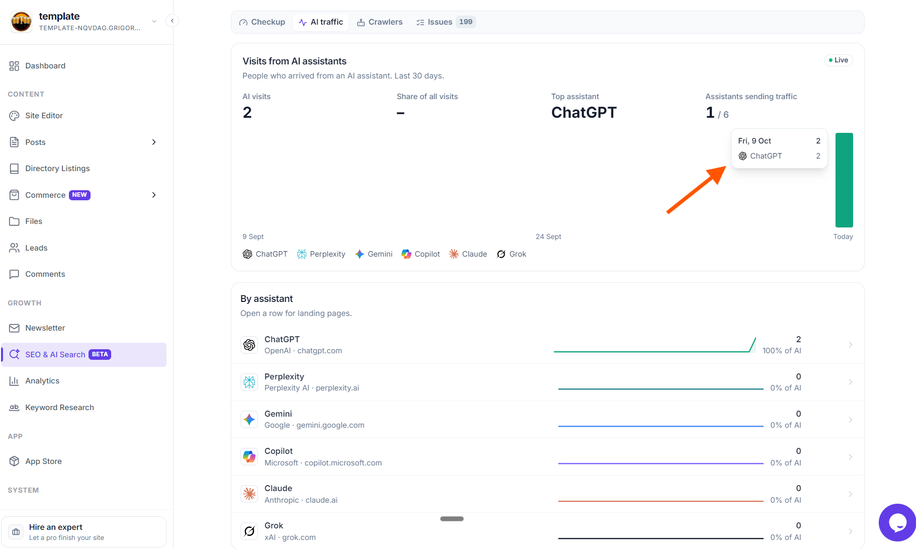The height and width of the screenshot is (549, 919).
Task: Open the Directory Listings book icon
Action: click(14, 168)
